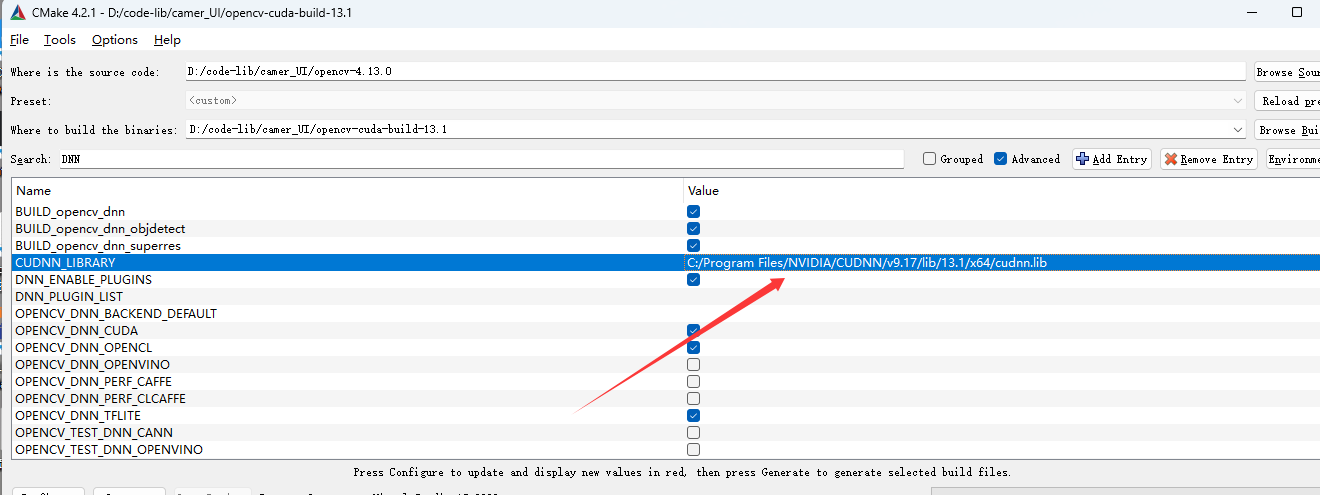Image resolution: width=1320 pixels, height=495 pixels.
Task: Enable the Grouped checkbox
Action: coord(930,159)
